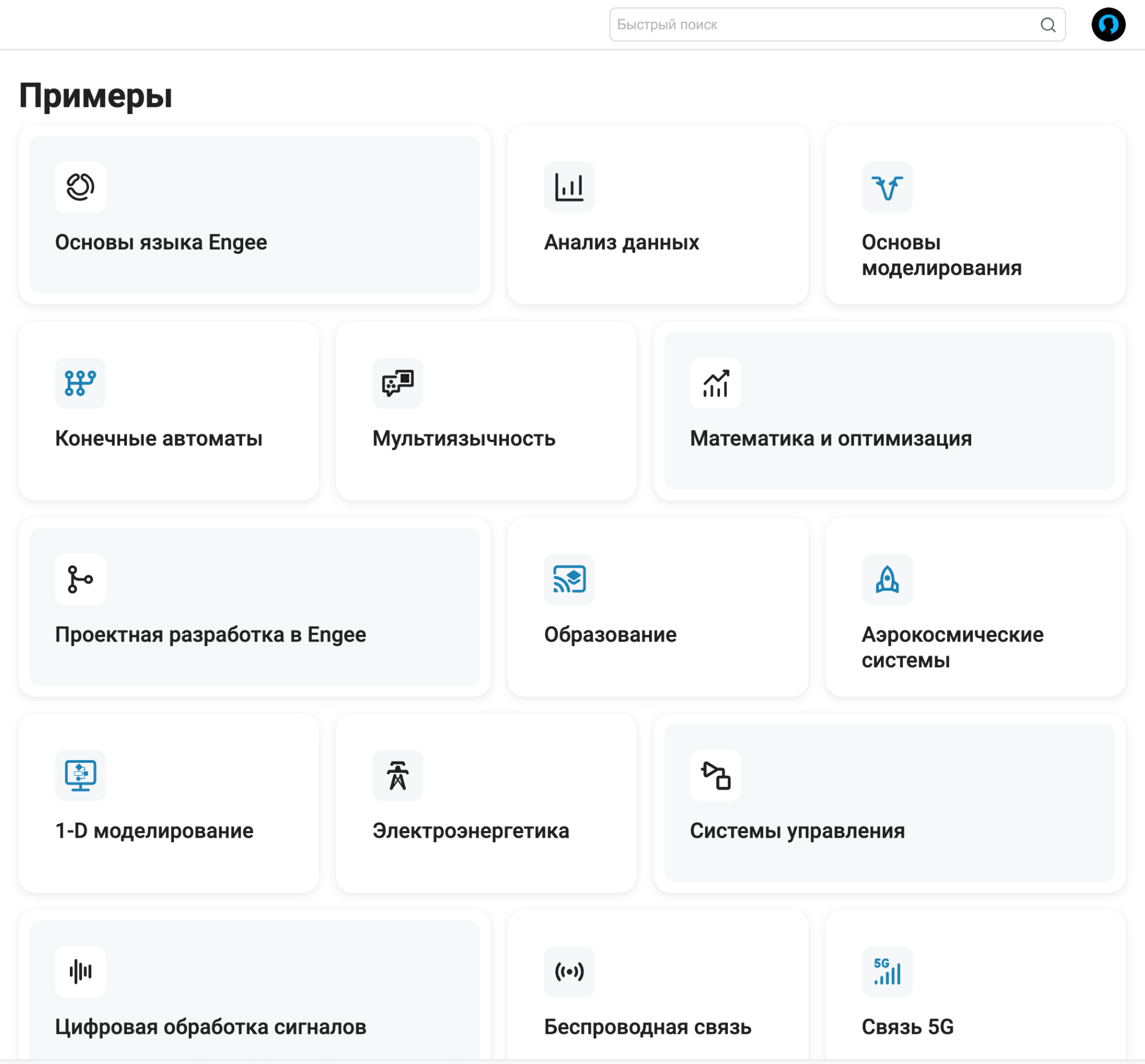Click the bar chart icon for Анализ данных

coord(569,187)
